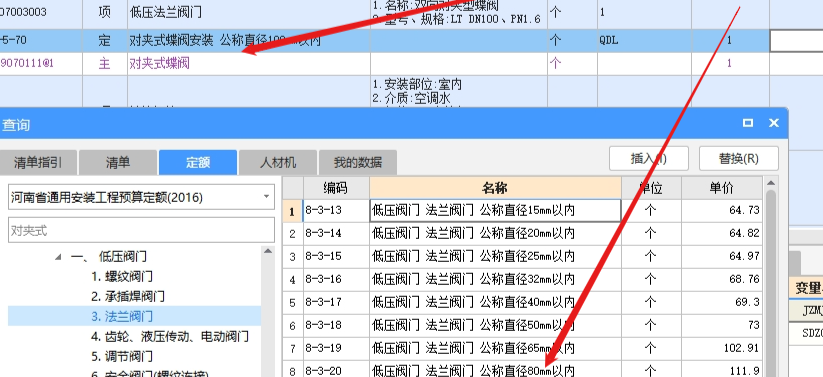Select 1. 螺纹阀门 in the tree

coord(122,277)
